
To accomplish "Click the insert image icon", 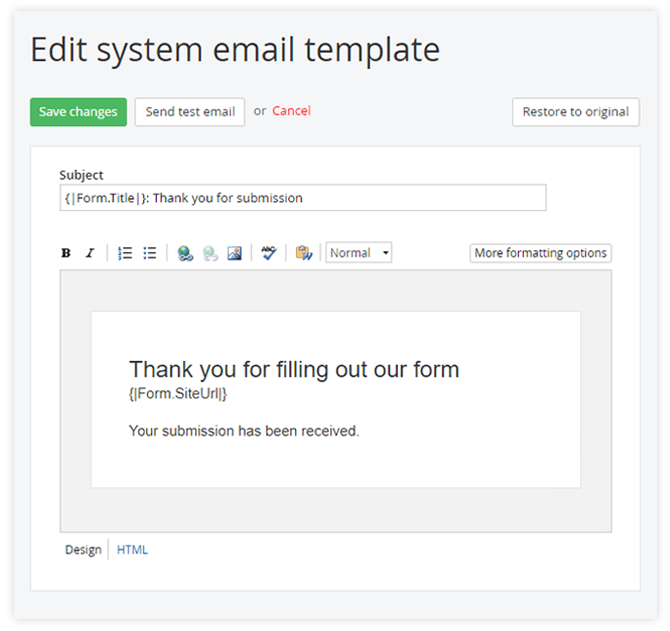I will (x=234, y=253).
